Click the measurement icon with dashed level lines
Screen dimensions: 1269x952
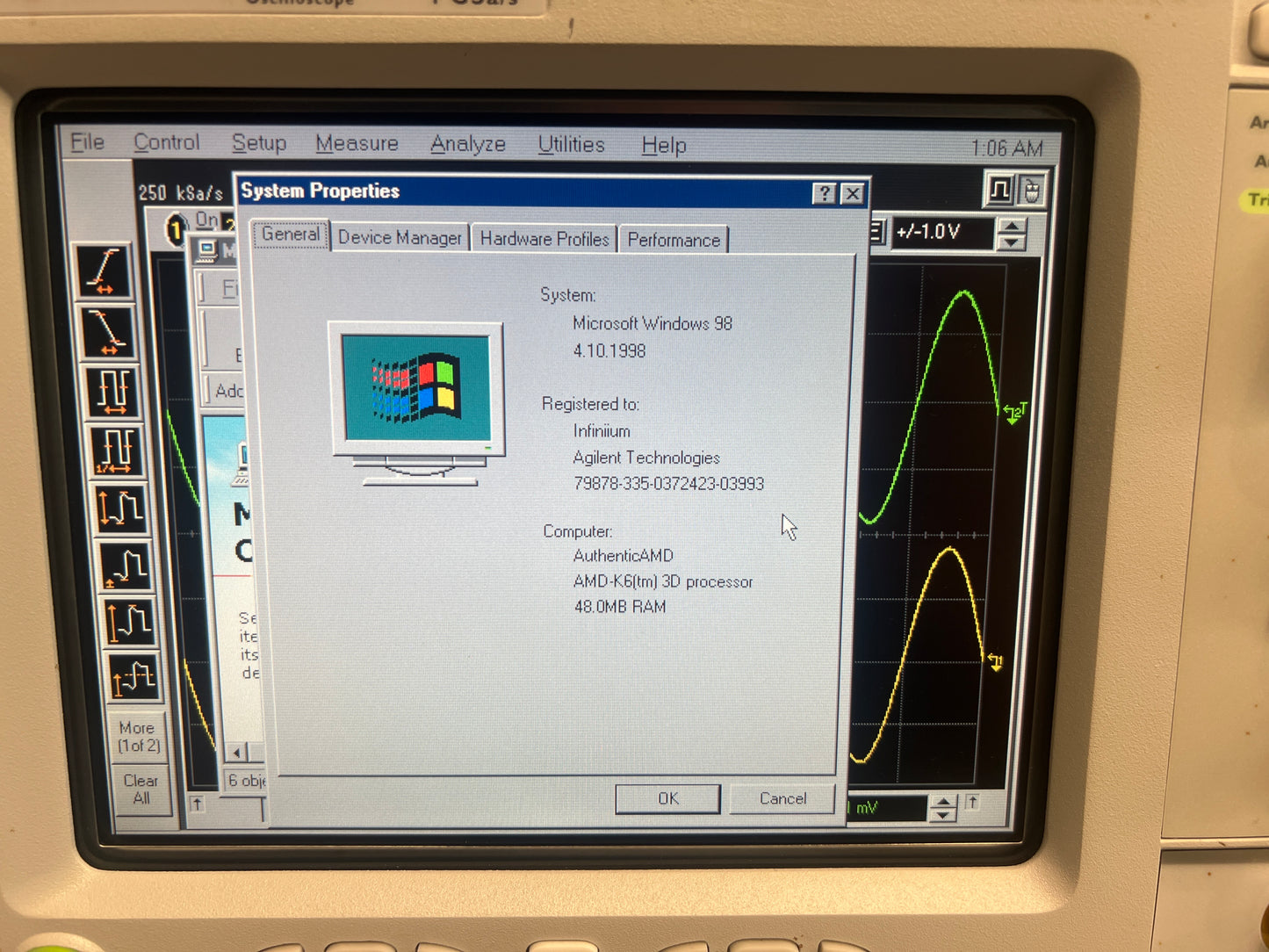coord(133,676)
